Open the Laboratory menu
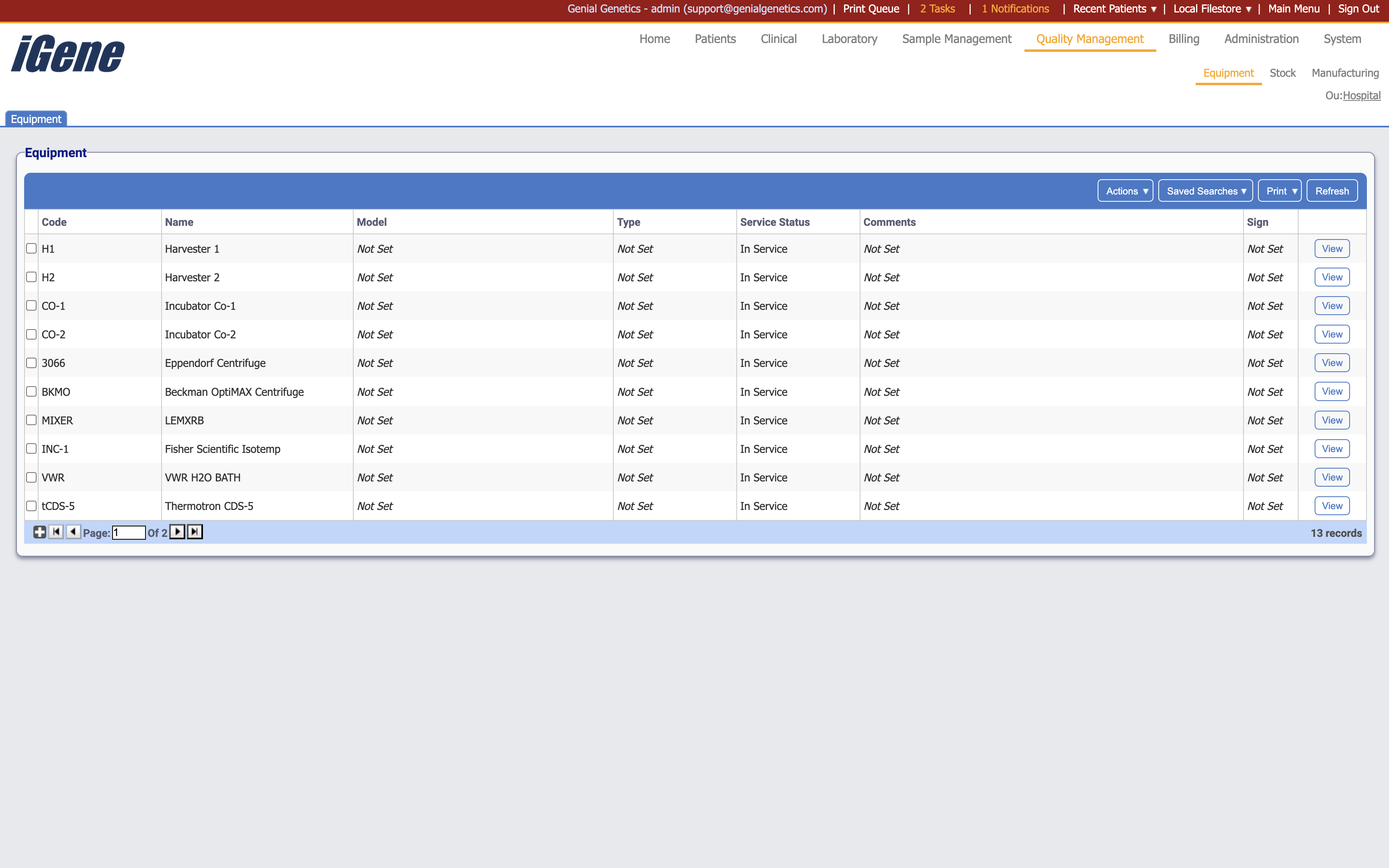 point(849,39)
